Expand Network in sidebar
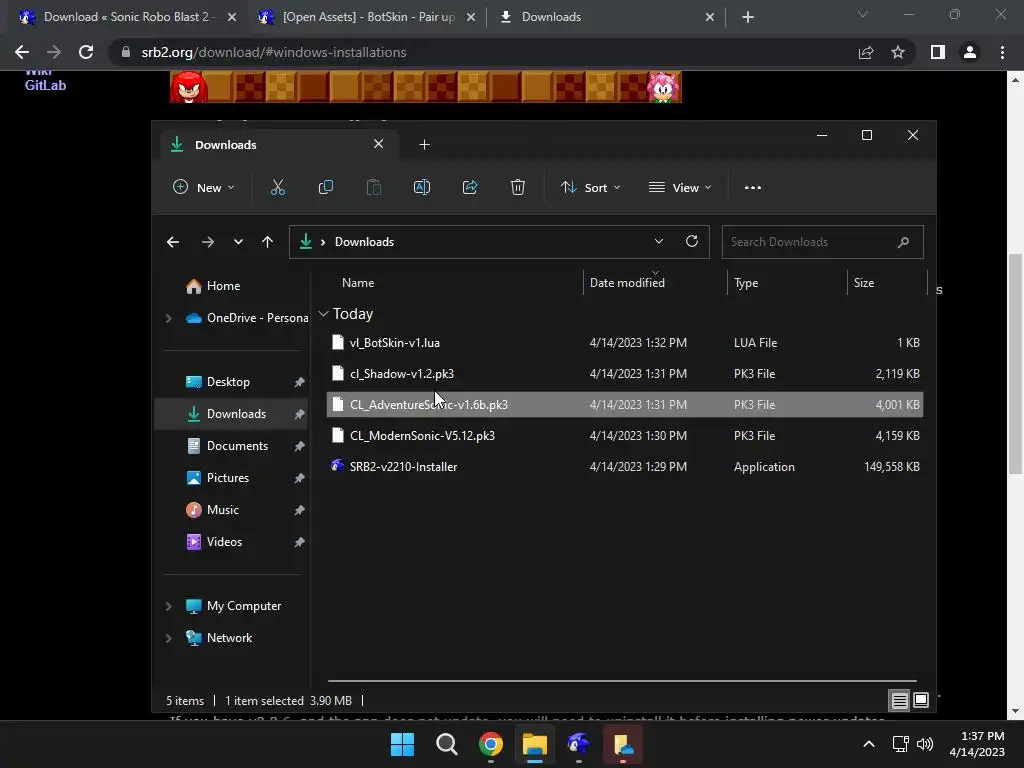Image resolution: width=1024 pixels, height=768 pixels. pyautogui.click(x=168, y=638)
